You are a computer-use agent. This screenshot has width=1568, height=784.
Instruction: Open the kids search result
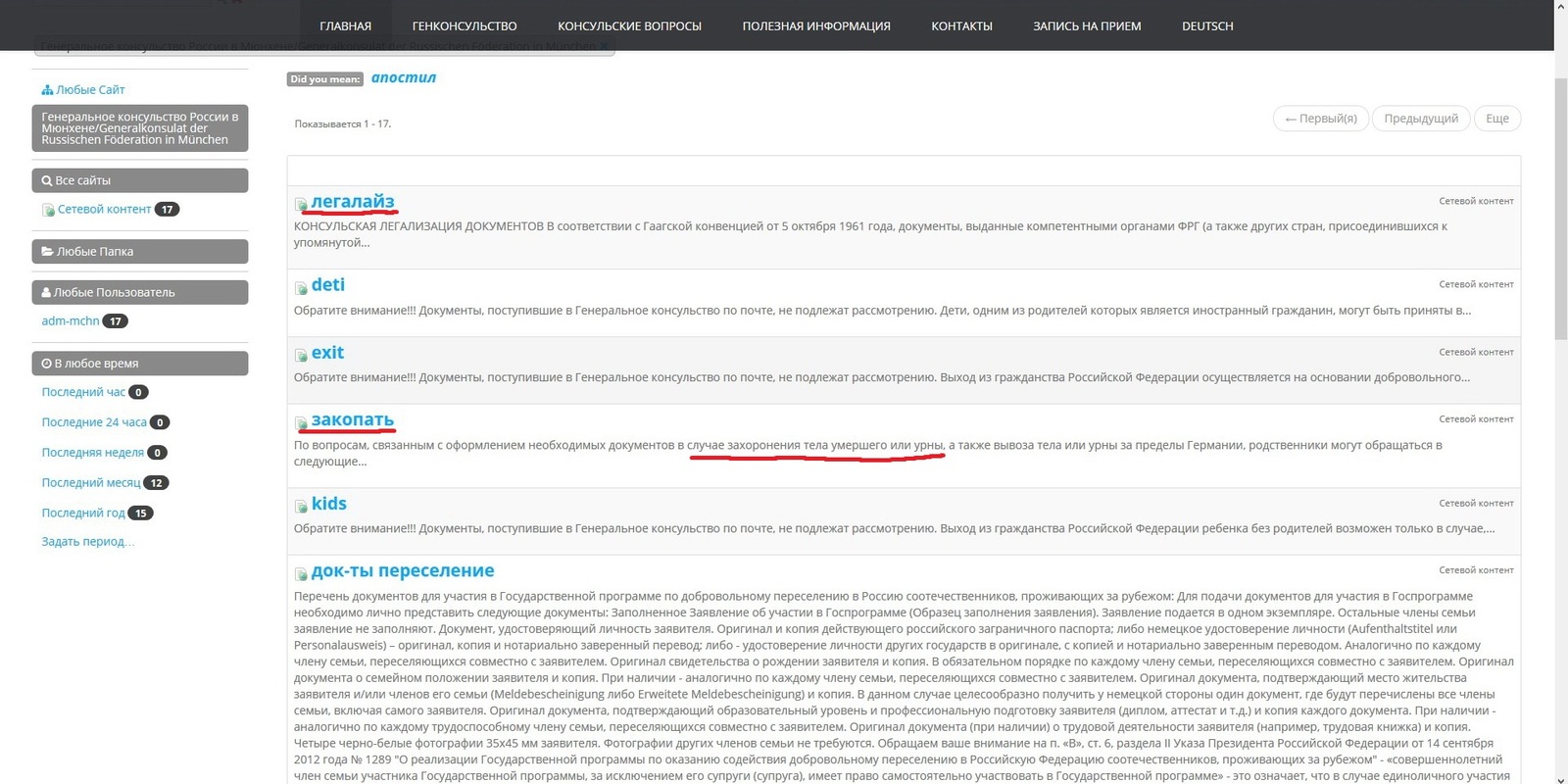328,503
